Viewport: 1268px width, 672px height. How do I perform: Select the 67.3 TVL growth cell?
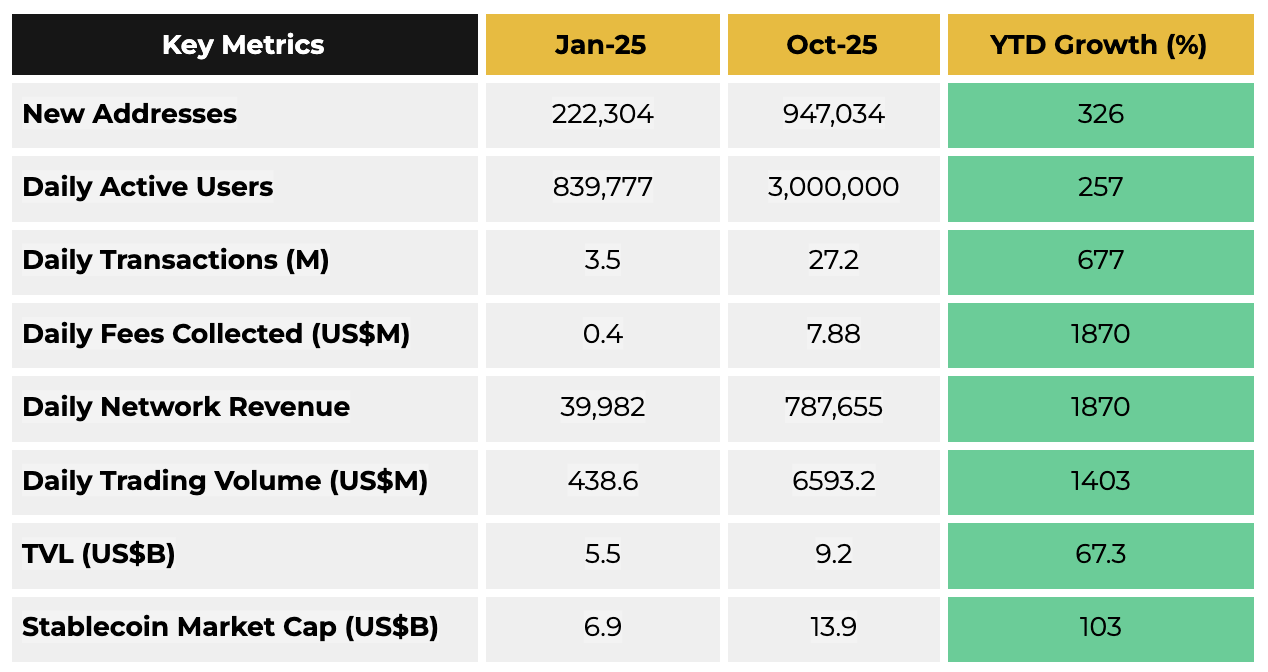pos(1100,554)
